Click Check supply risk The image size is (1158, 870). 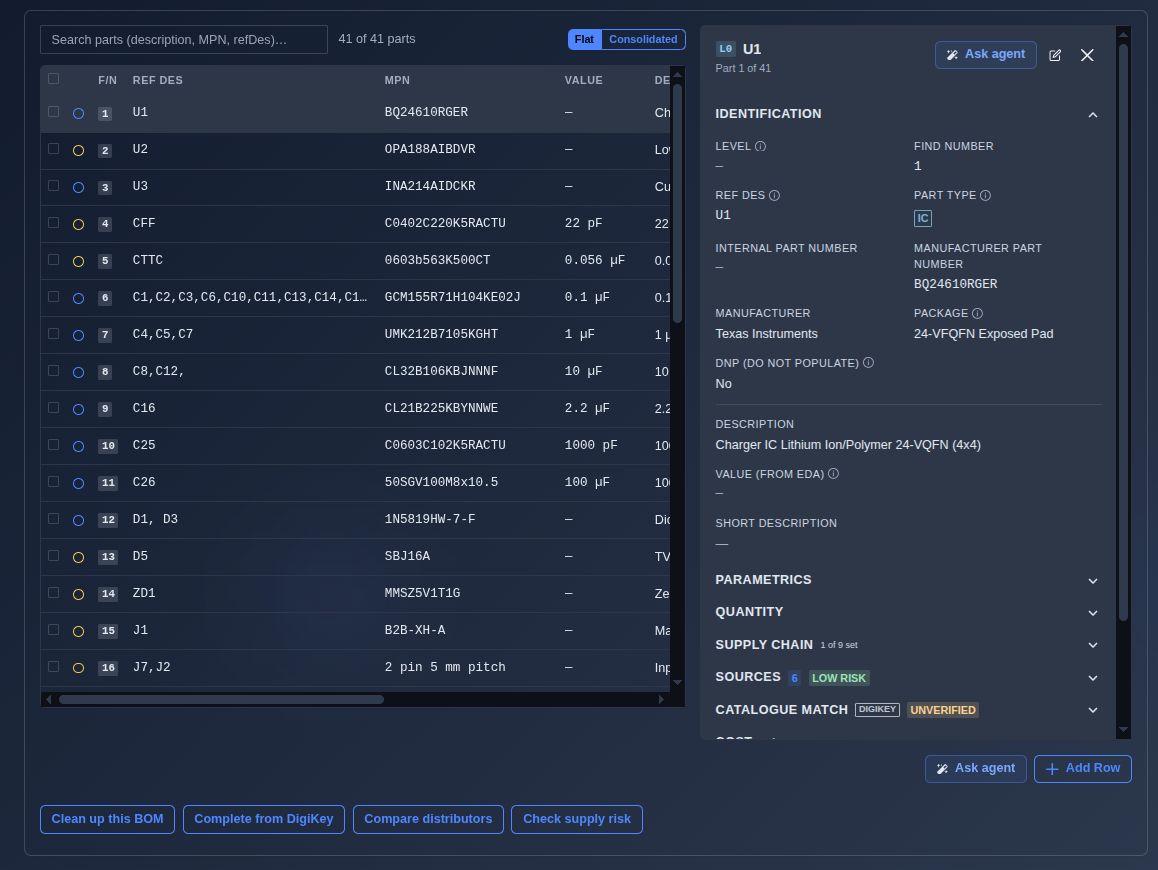[x=577, y=819]
